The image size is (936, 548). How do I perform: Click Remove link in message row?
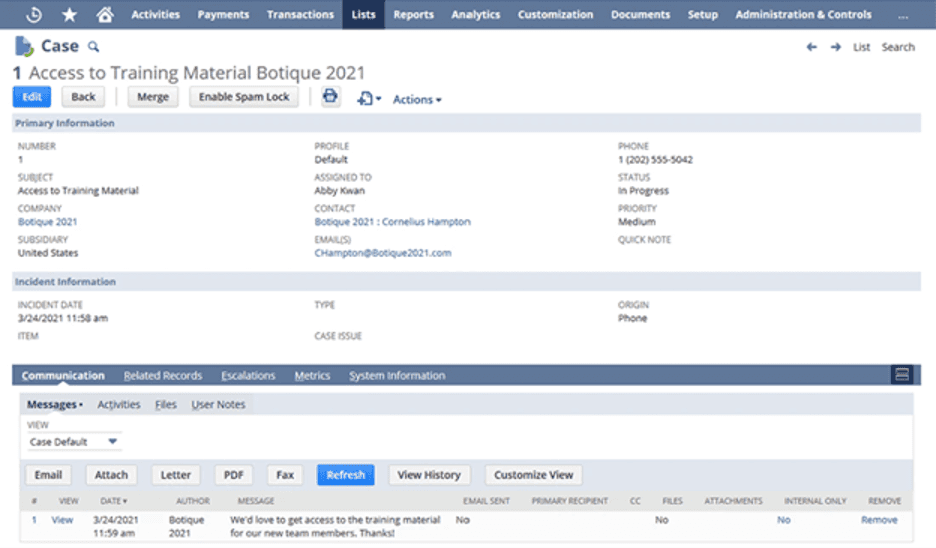[x=879, y=520]
